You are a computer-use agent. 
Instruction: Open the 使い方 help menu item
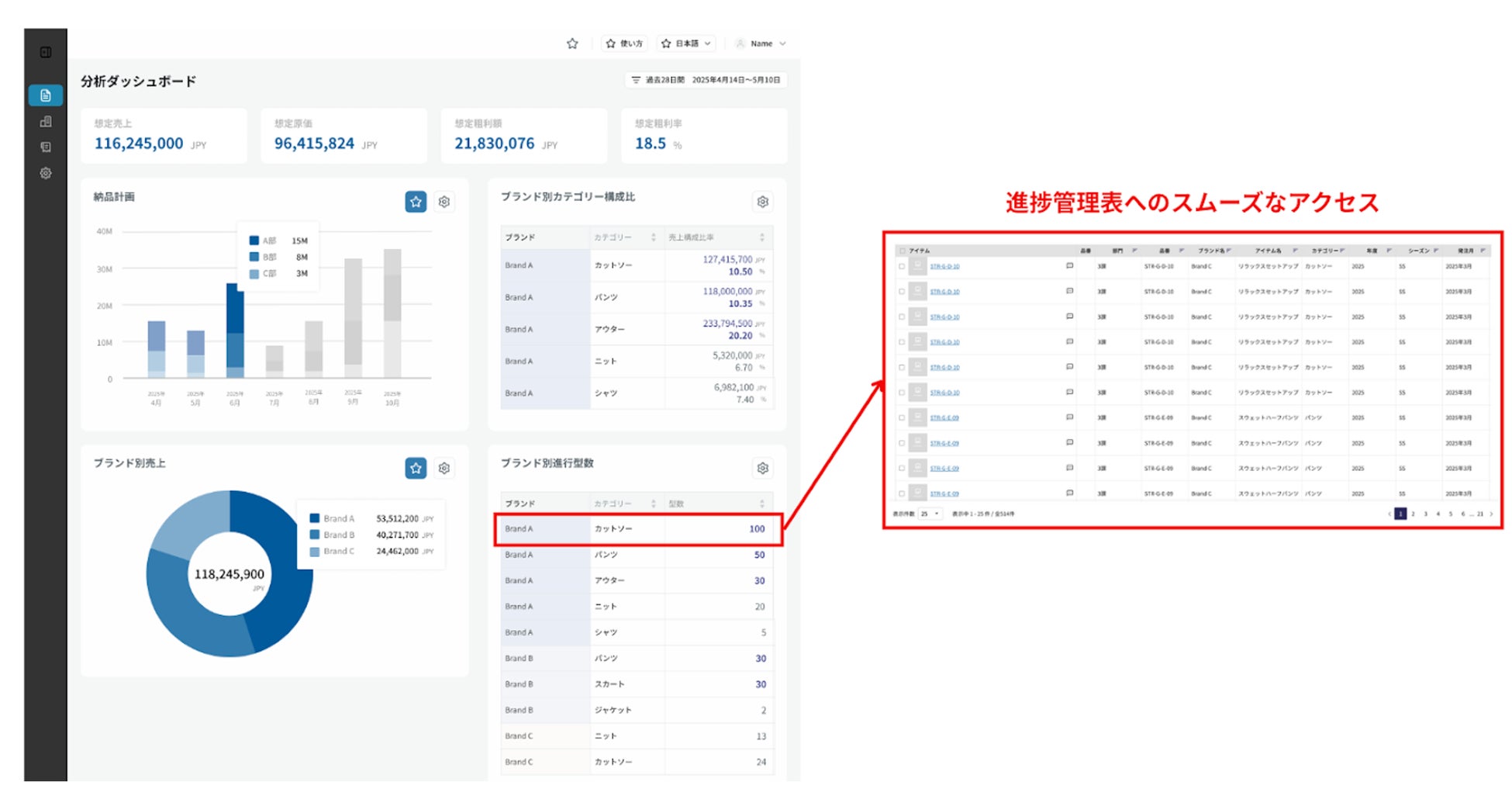[625, 43]
